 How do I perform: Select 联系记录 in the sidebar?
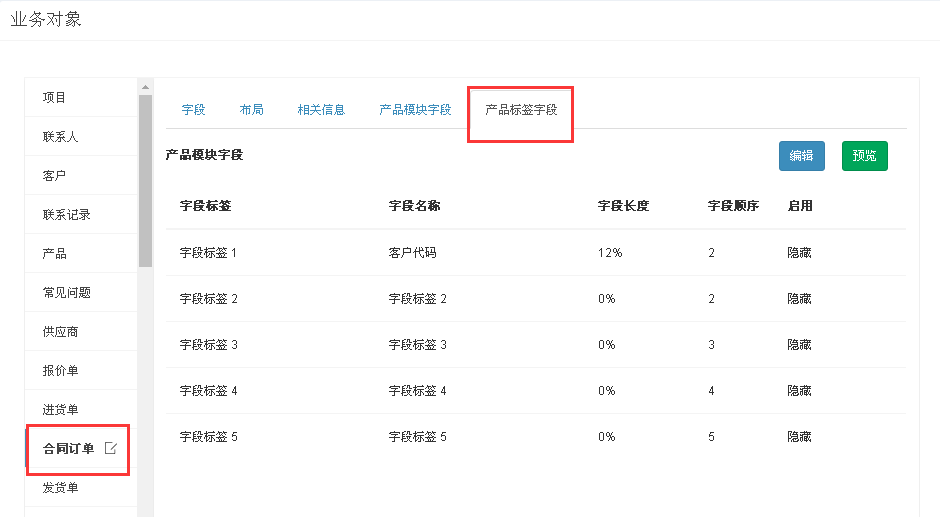tap(66, 215)
